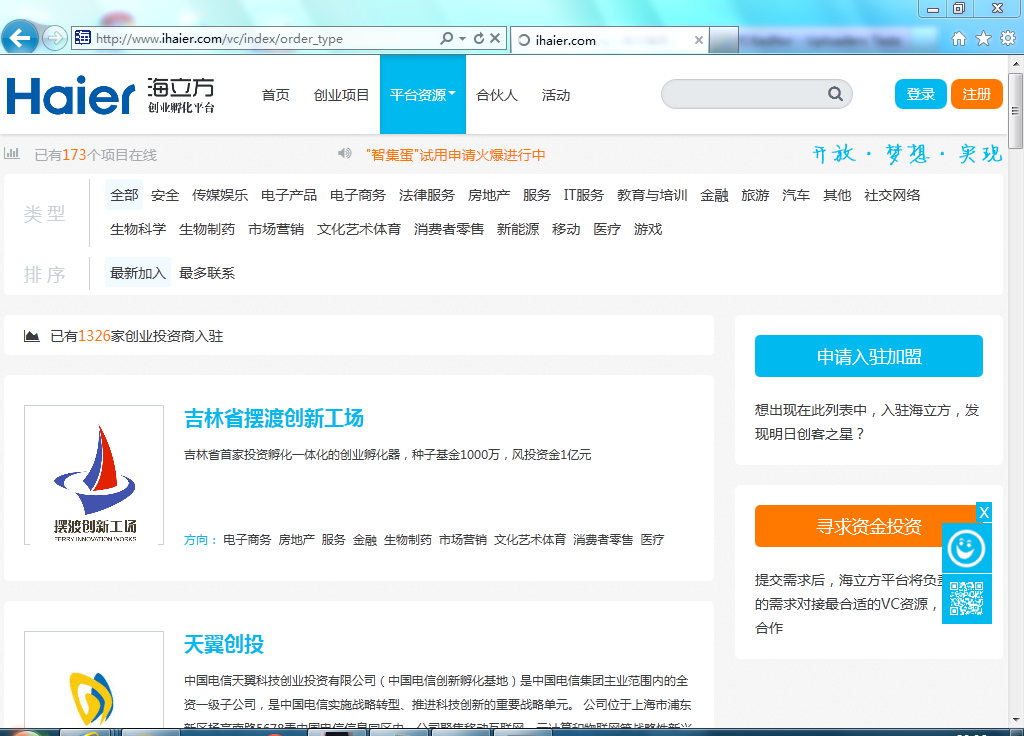Open 创业项目 navigation item
This screenshot has height=736, width=1024.
point(342,95)
